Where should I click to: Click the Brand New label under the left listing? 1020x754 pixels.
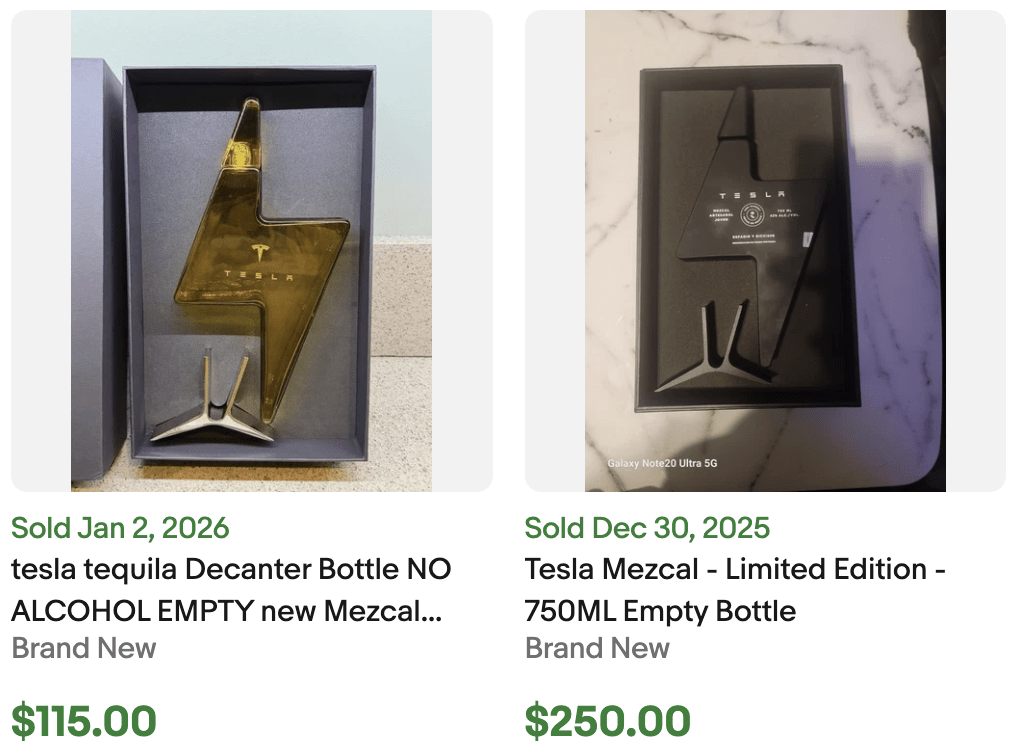pos(83,648)
